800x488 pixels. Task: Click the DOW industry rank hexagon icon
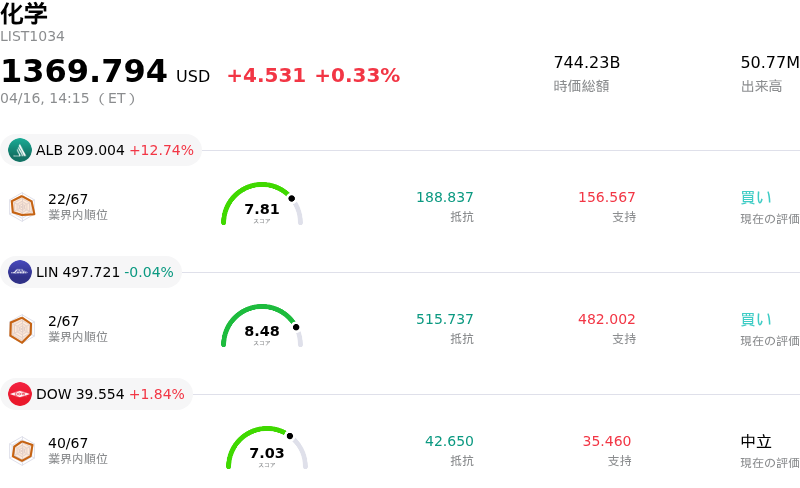[22, 451]
